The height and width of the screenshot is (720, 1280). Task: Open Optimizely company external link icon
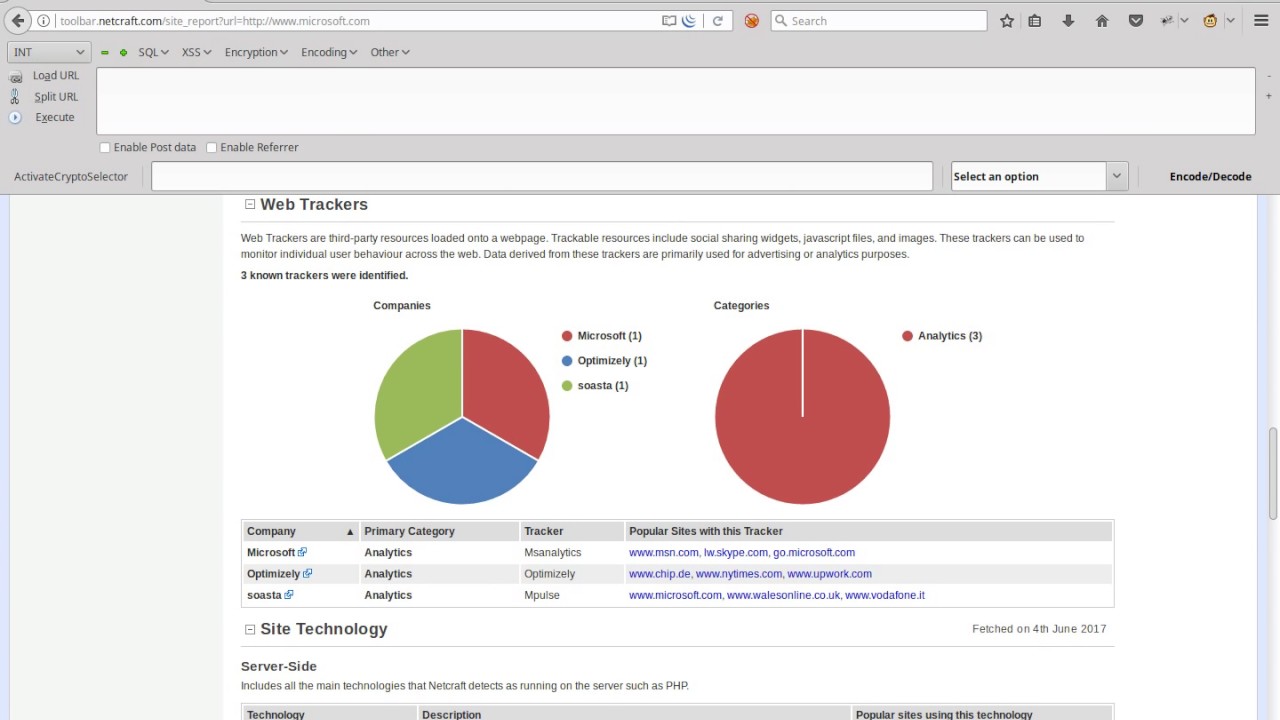307,574
